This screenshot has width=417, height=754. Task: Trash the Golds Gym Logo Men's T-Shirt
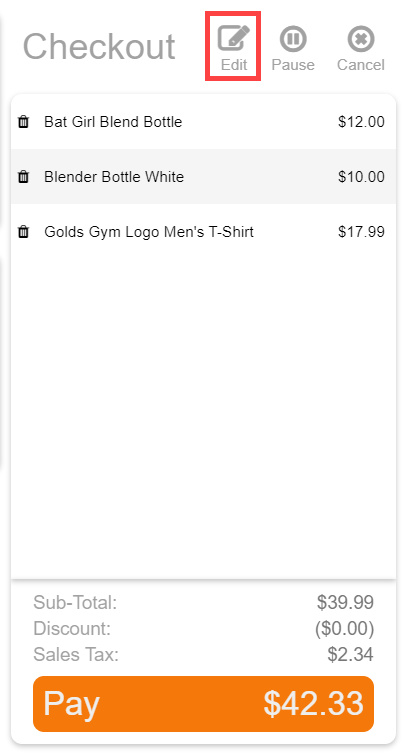point(23,232)
